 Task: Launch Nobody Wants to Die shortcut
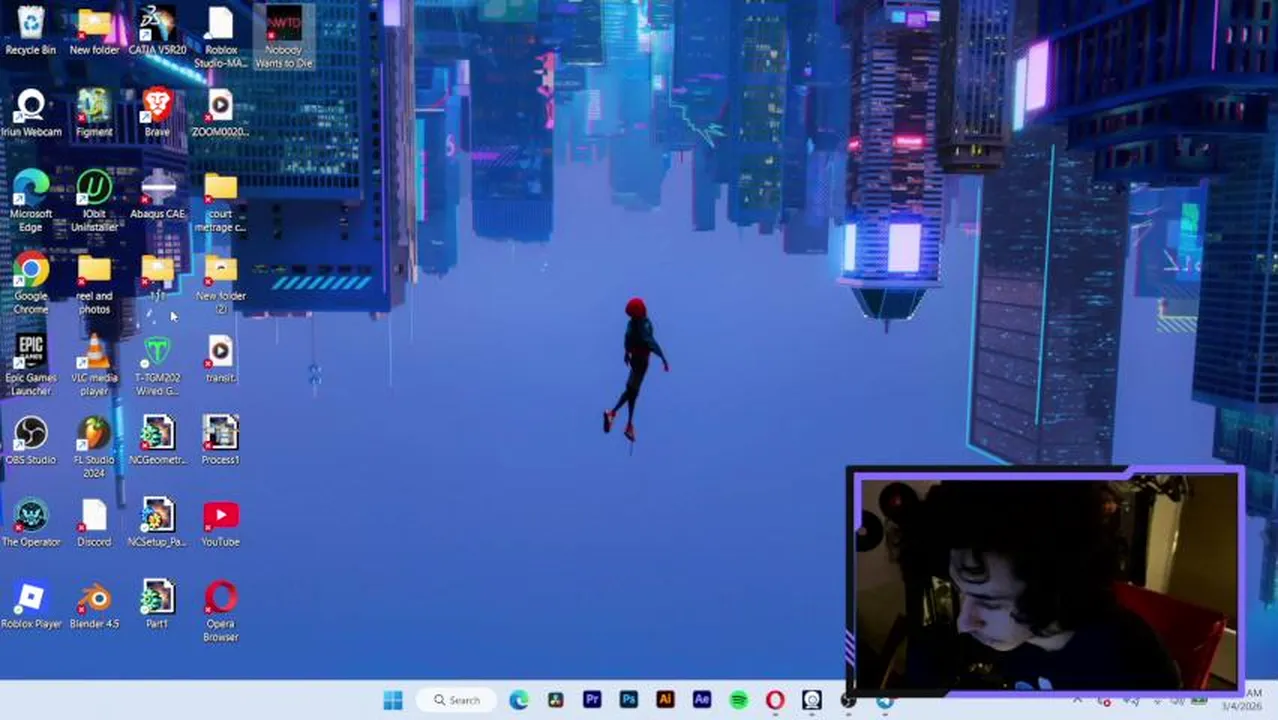[x=284, y=38]
